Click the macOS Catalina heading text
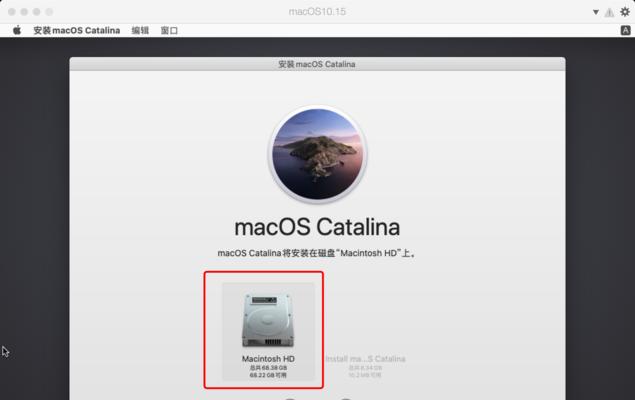Image resolution: width=635 pixels, height=400 pixels. (x=317, y=227)
